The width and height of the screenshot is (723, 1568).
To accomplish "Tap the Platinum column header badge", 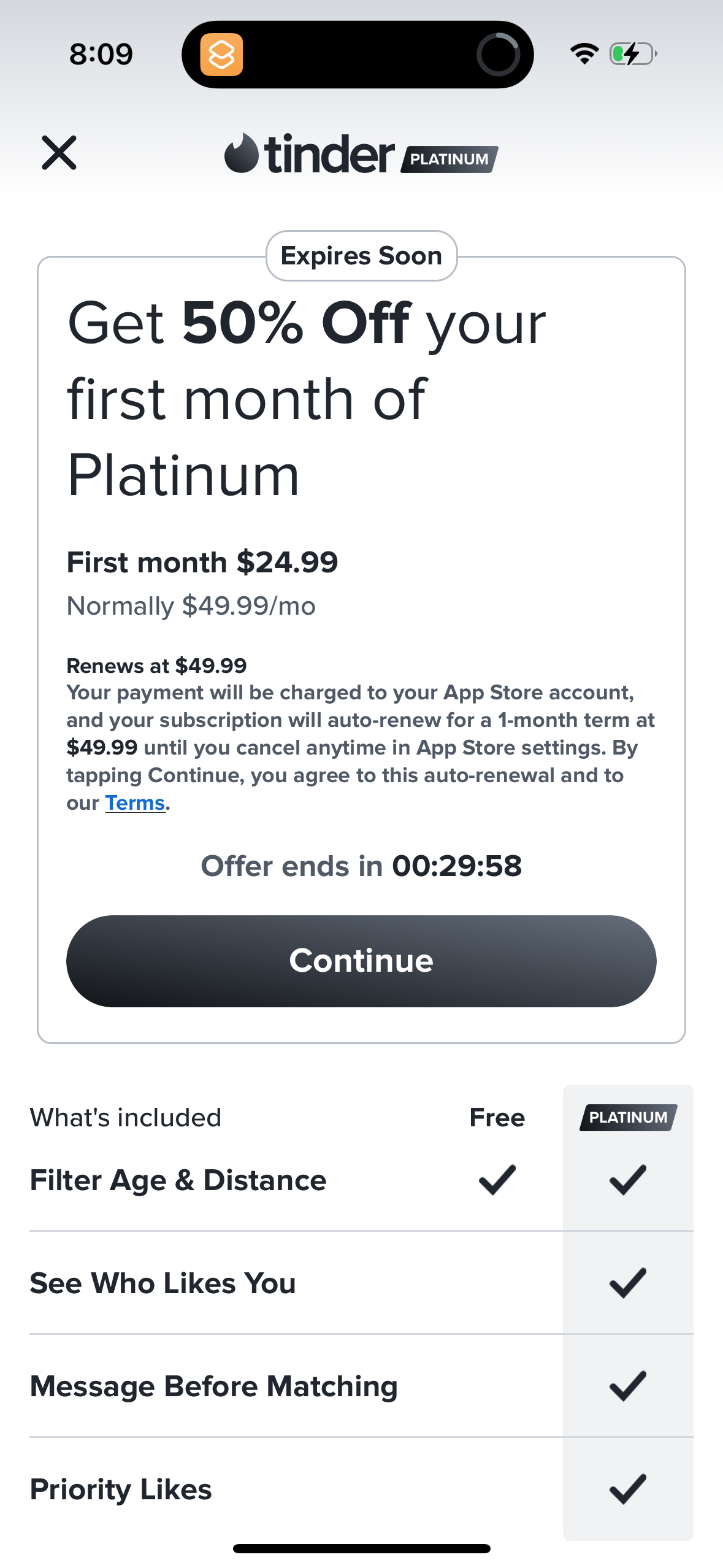I will [628, 1117].
